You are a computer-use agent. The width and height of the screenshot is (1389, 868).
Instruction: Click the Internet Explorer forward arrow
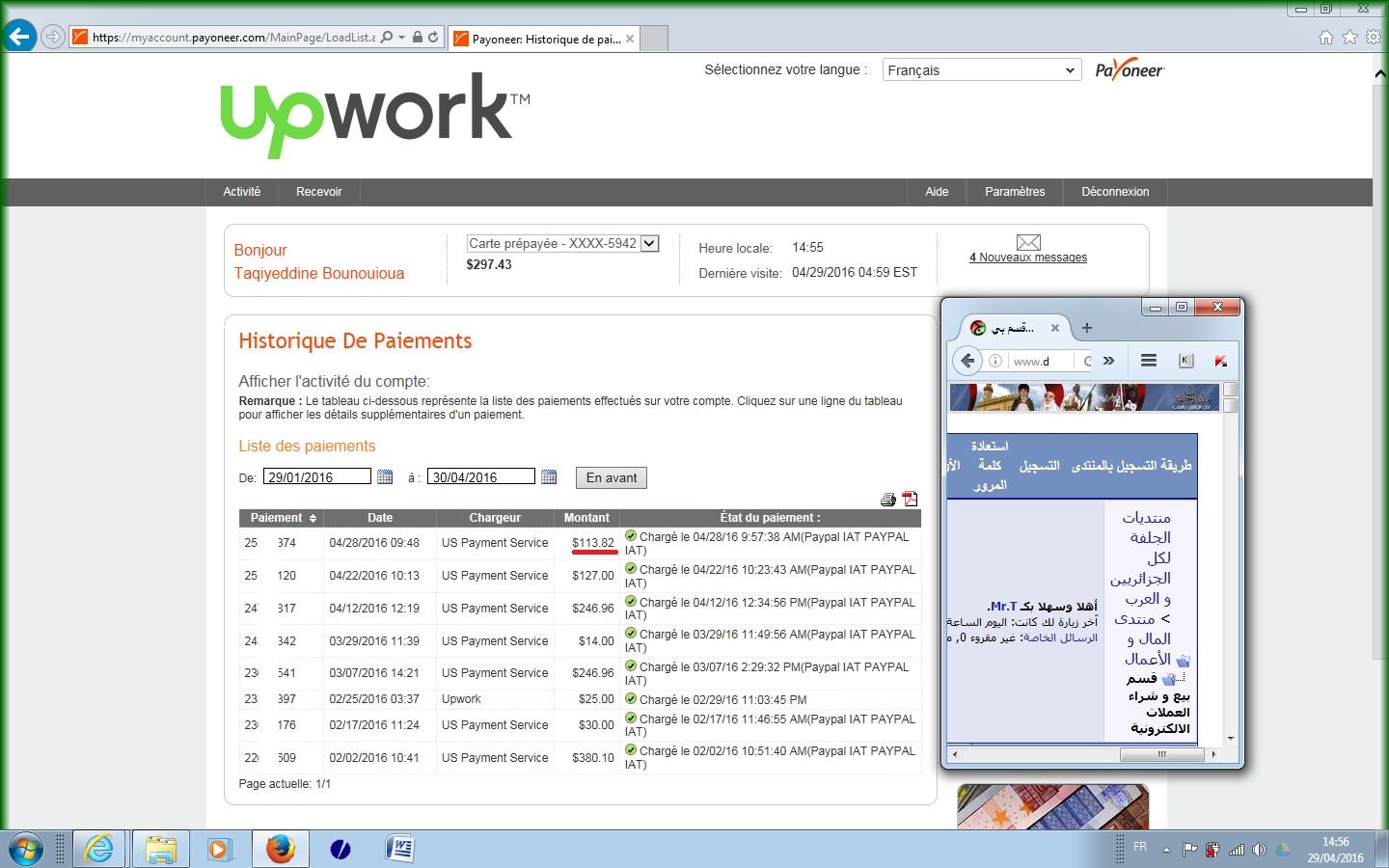click(53, 38)
